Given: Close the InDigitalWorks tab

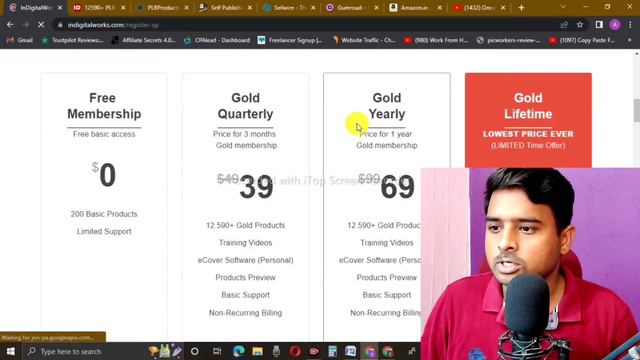Looking at the screenshot, I should [x=60, y=7].
